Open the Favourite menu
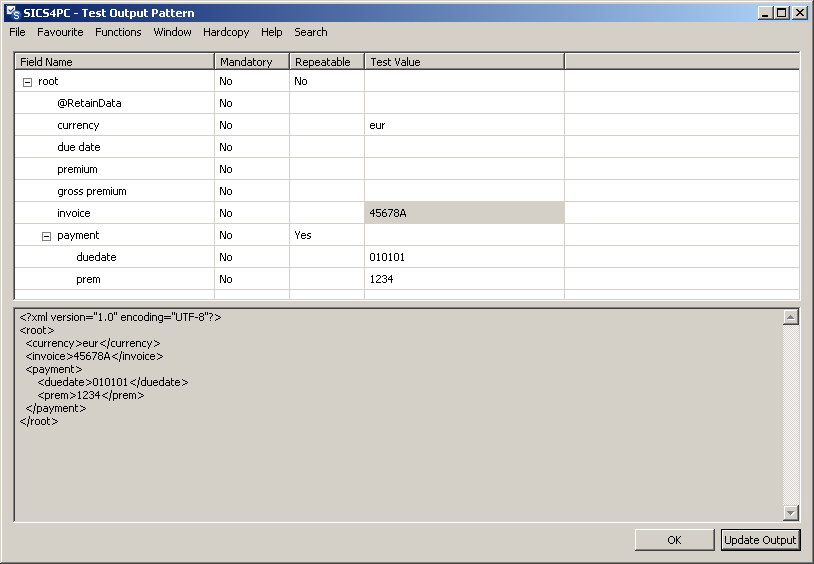Image resolution: width=814 pixels, height=564 pixels. click(60, 32)
